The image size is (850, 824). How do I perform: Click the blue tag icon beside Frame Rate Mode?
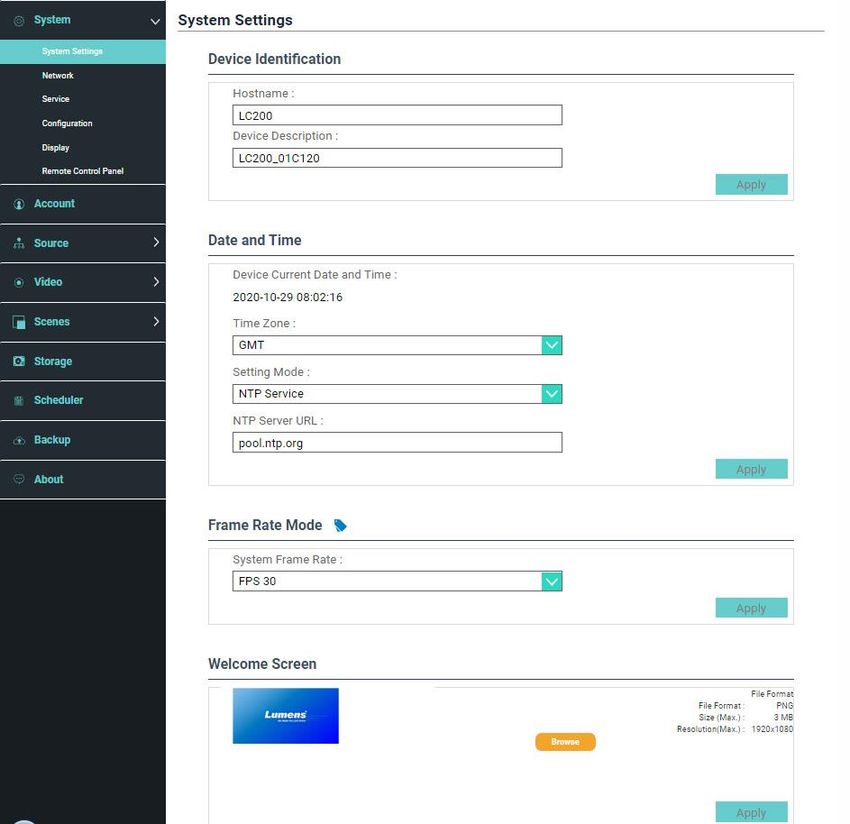(x=340, y=525)
